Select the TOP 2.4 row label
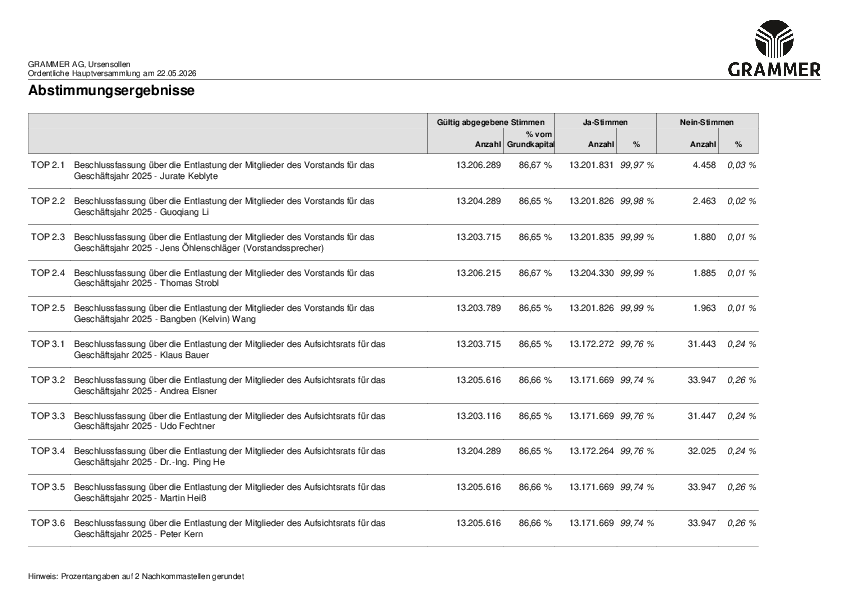 point(48,273)
